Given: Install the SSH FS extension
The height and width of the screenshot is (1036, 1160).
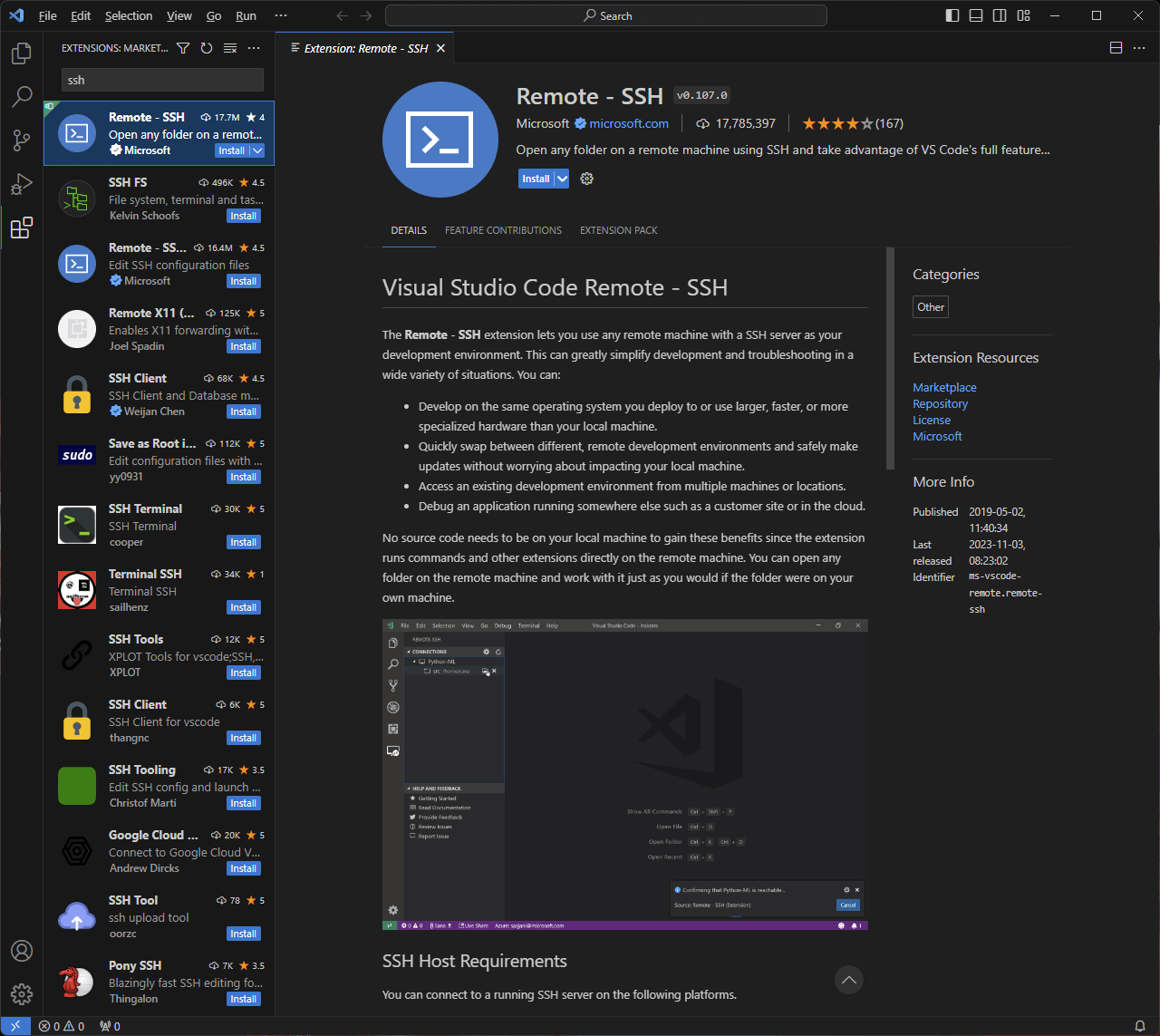Looking at the screenshot, I should [x=244, y=216].
